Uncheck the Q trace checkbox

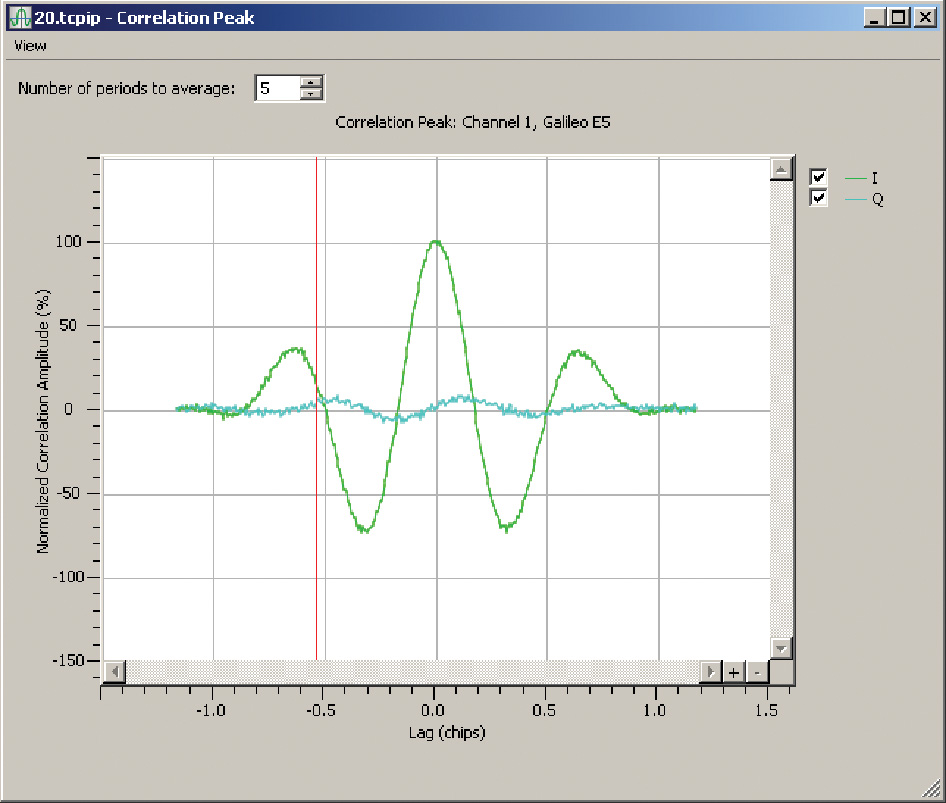(819, 198)
